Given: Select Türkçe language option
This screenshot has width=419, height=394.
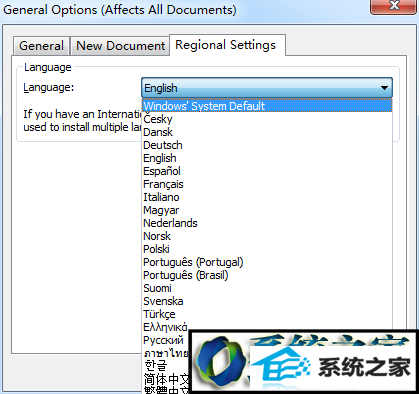Looking at the screenshot, I should [267, 314].
